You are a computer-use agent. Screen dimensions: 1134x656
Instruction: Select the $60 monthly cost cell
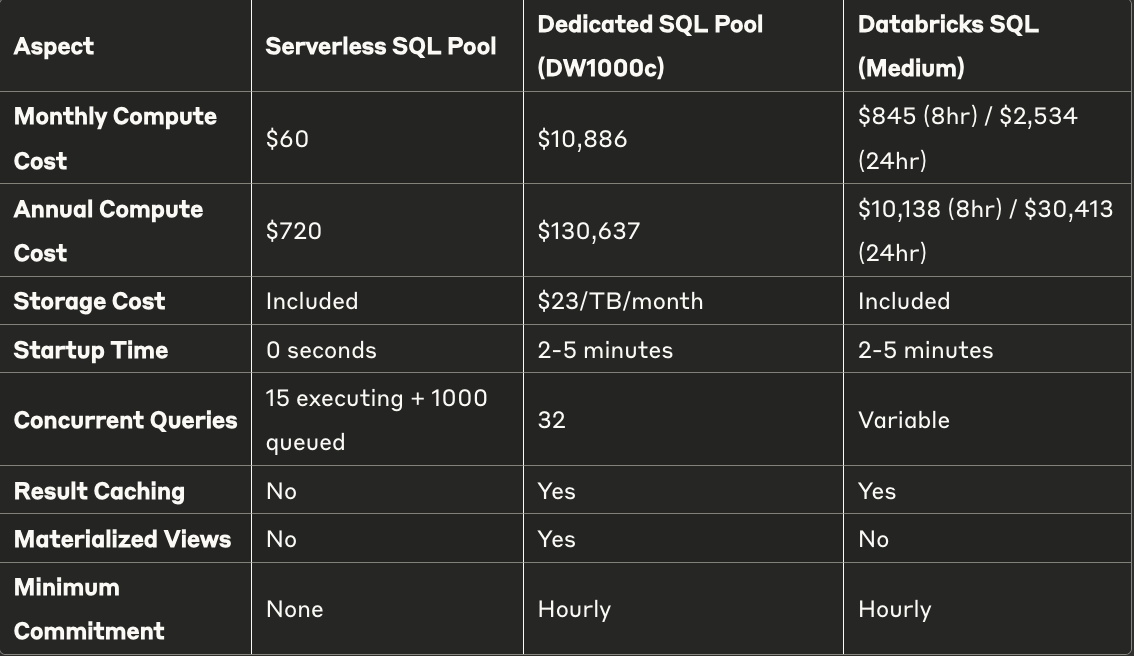coord(287,139)
